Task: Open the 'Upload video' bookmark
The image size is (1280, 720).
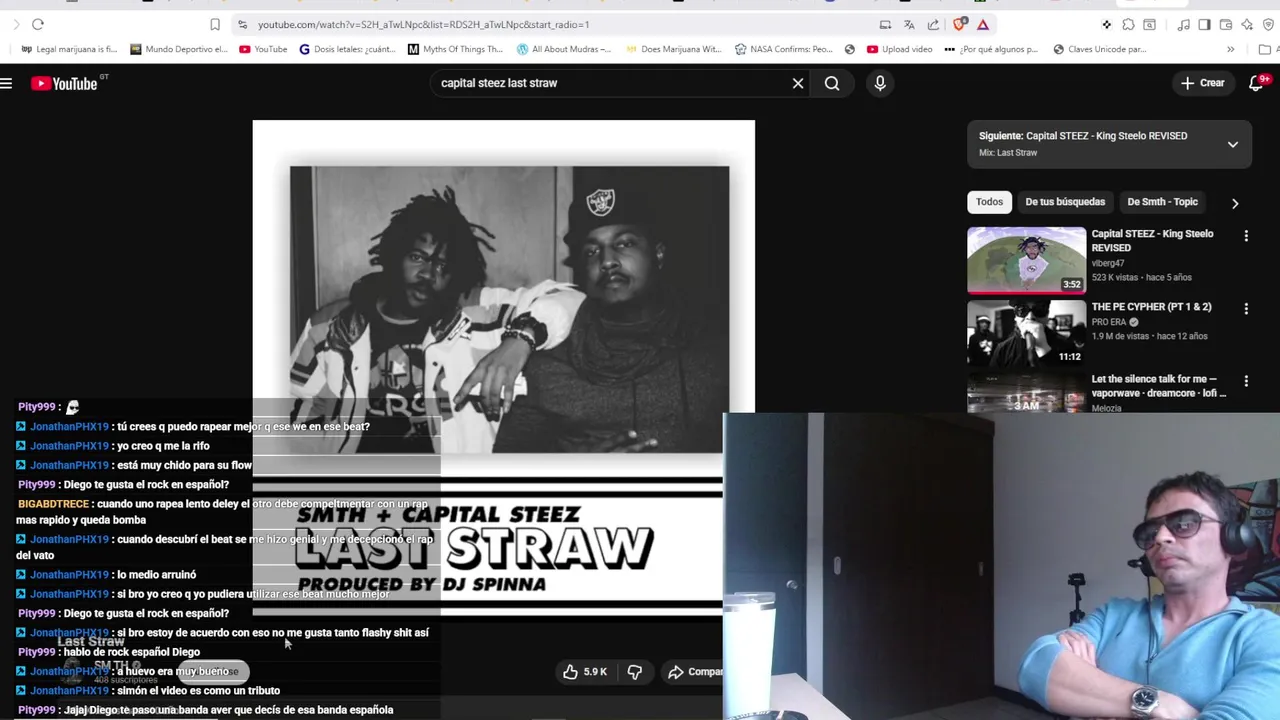Action: [x=899, y=49]
